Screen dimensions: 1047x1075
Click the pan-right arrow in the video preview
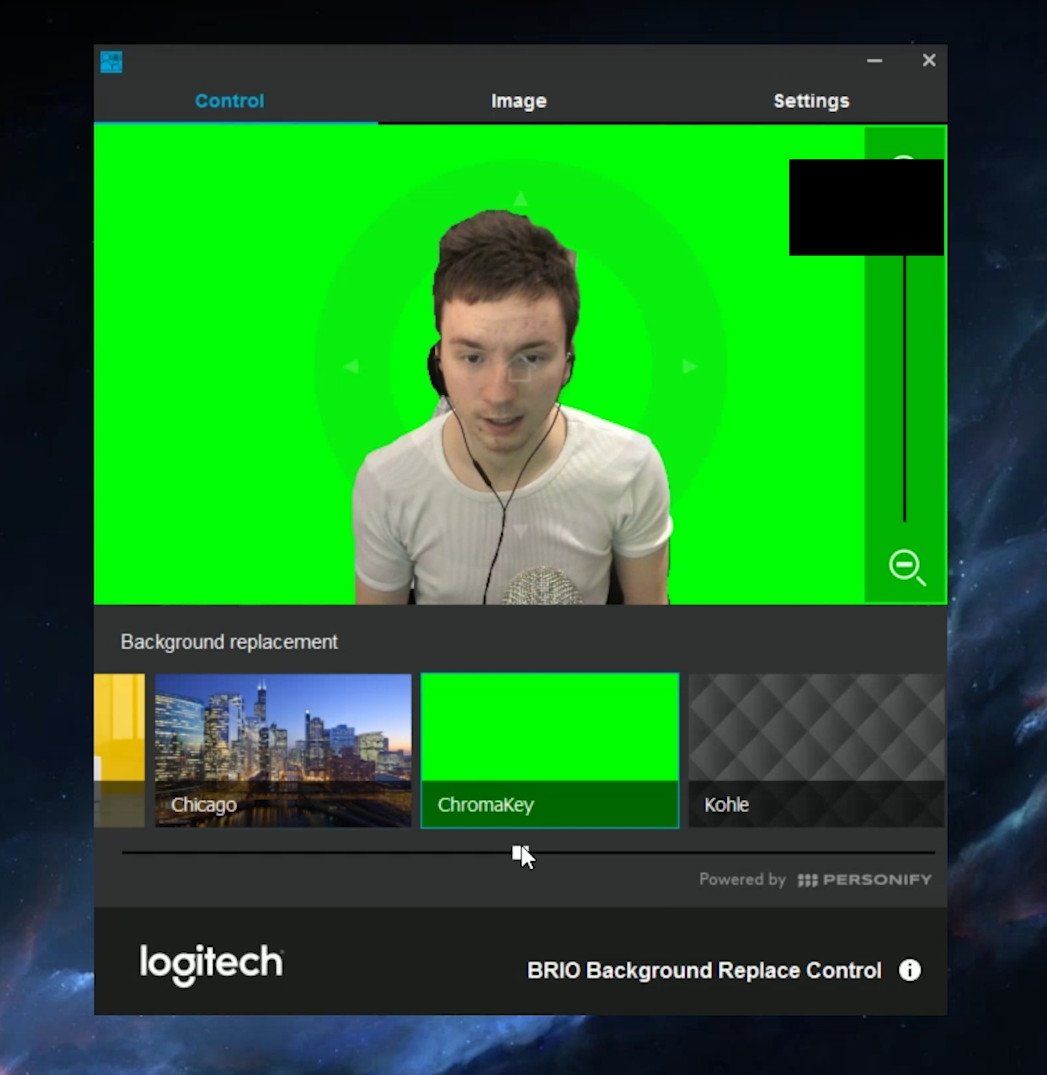pyautogui.click(x=690, y=367)
